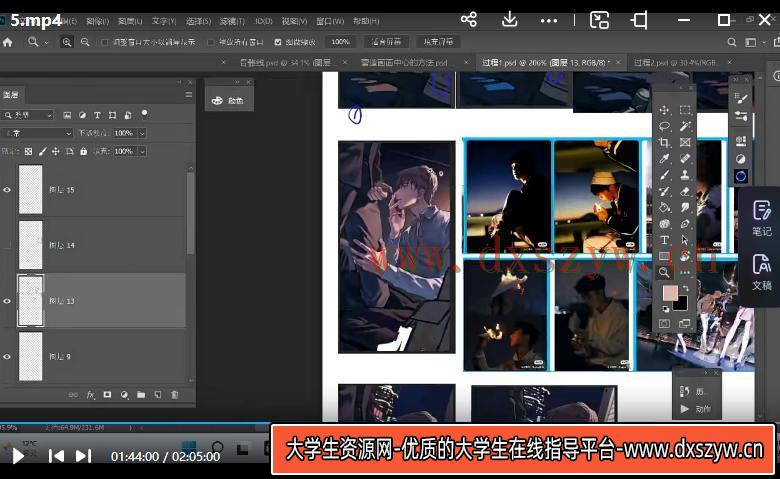
Task: Open the blending mode dropdown
Action: [37, 133]
